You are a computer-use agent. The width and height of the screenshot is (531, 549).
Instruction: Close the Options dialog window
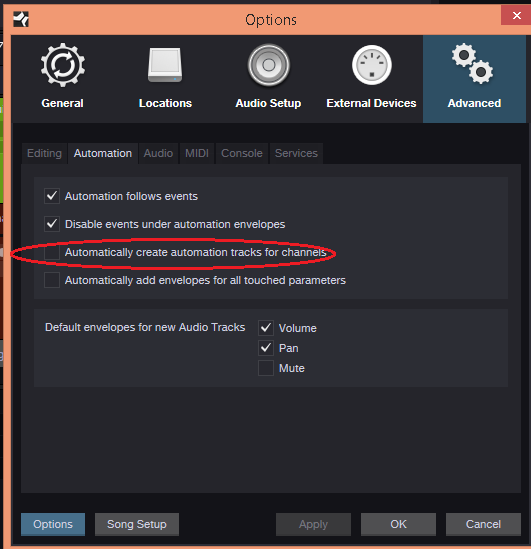(516, 15)
